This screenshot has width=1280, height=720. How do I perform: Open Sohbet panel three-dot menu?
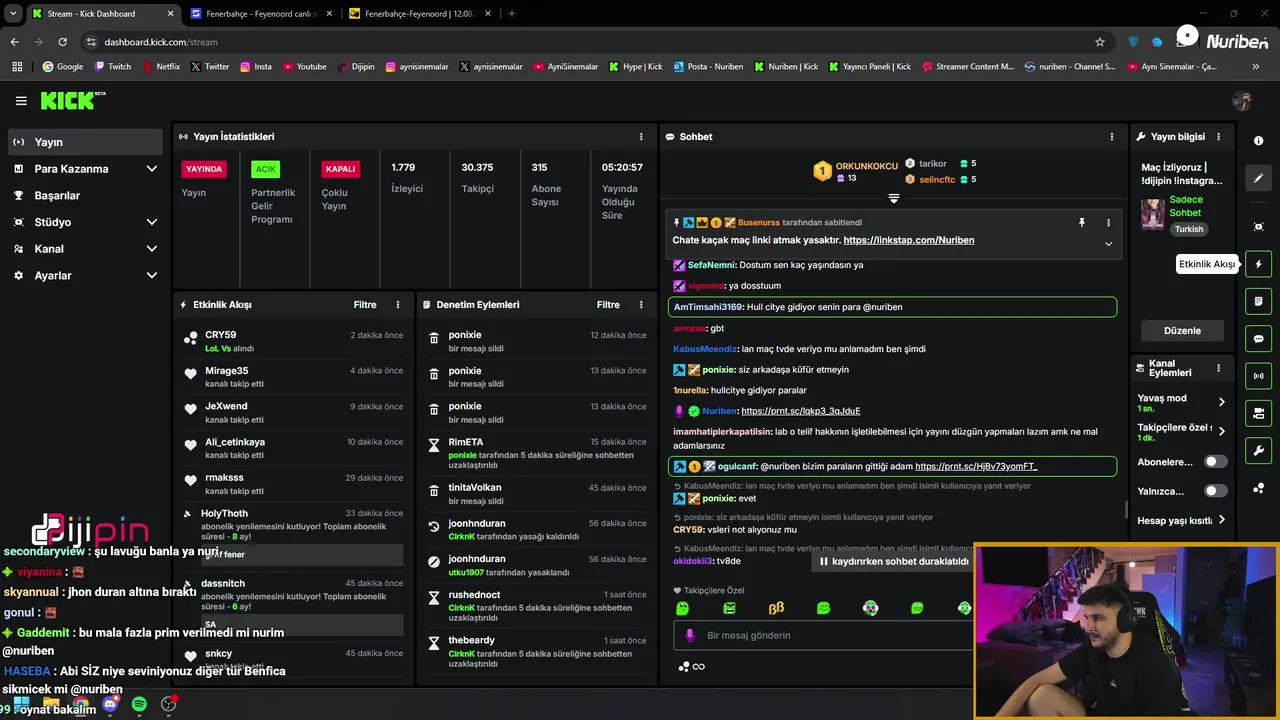[1112, 136]
